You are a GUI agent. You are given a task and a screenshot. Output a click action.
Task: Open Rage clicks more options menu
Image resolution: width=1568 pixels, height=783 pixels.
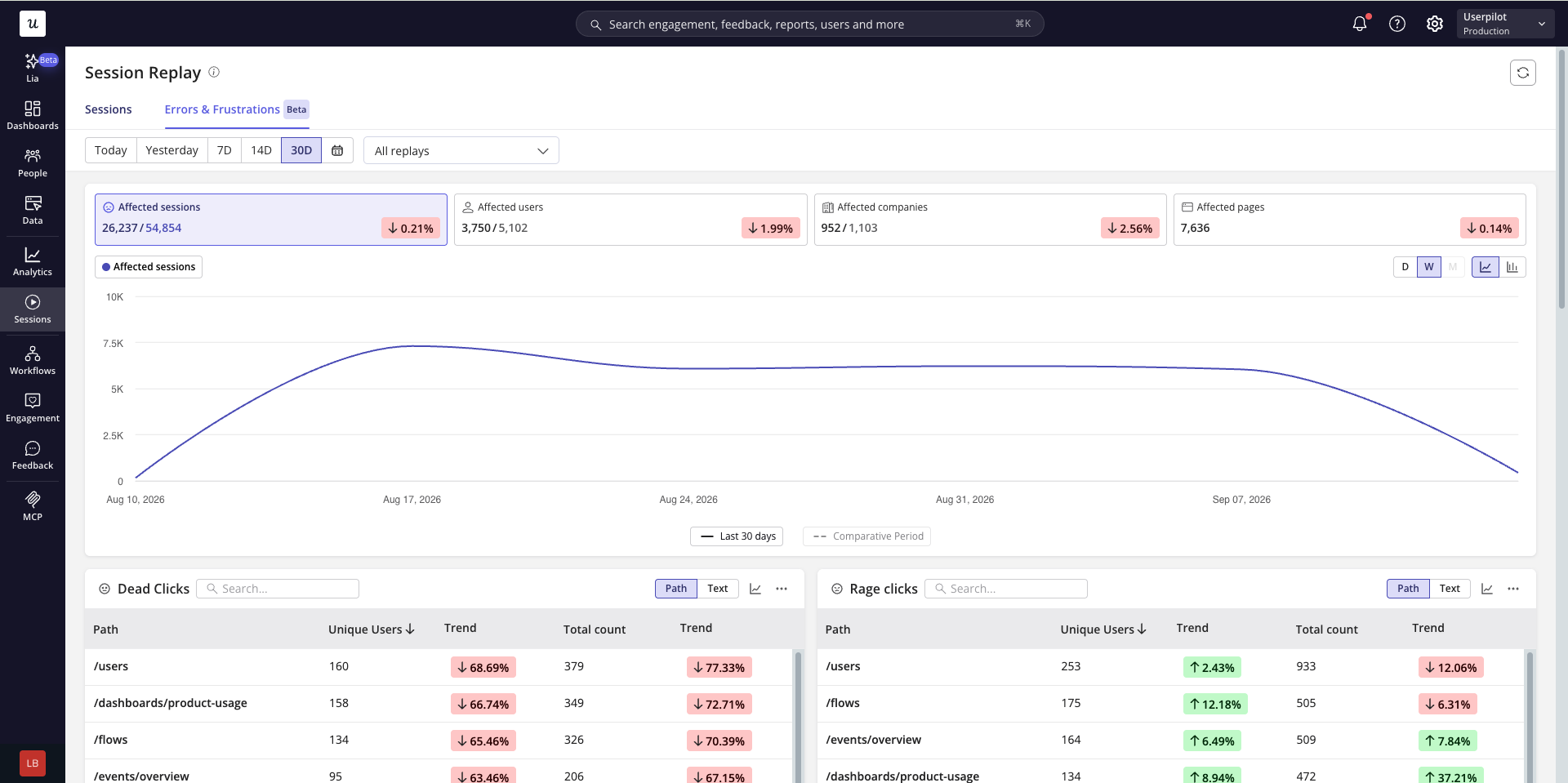(1513, 589)
